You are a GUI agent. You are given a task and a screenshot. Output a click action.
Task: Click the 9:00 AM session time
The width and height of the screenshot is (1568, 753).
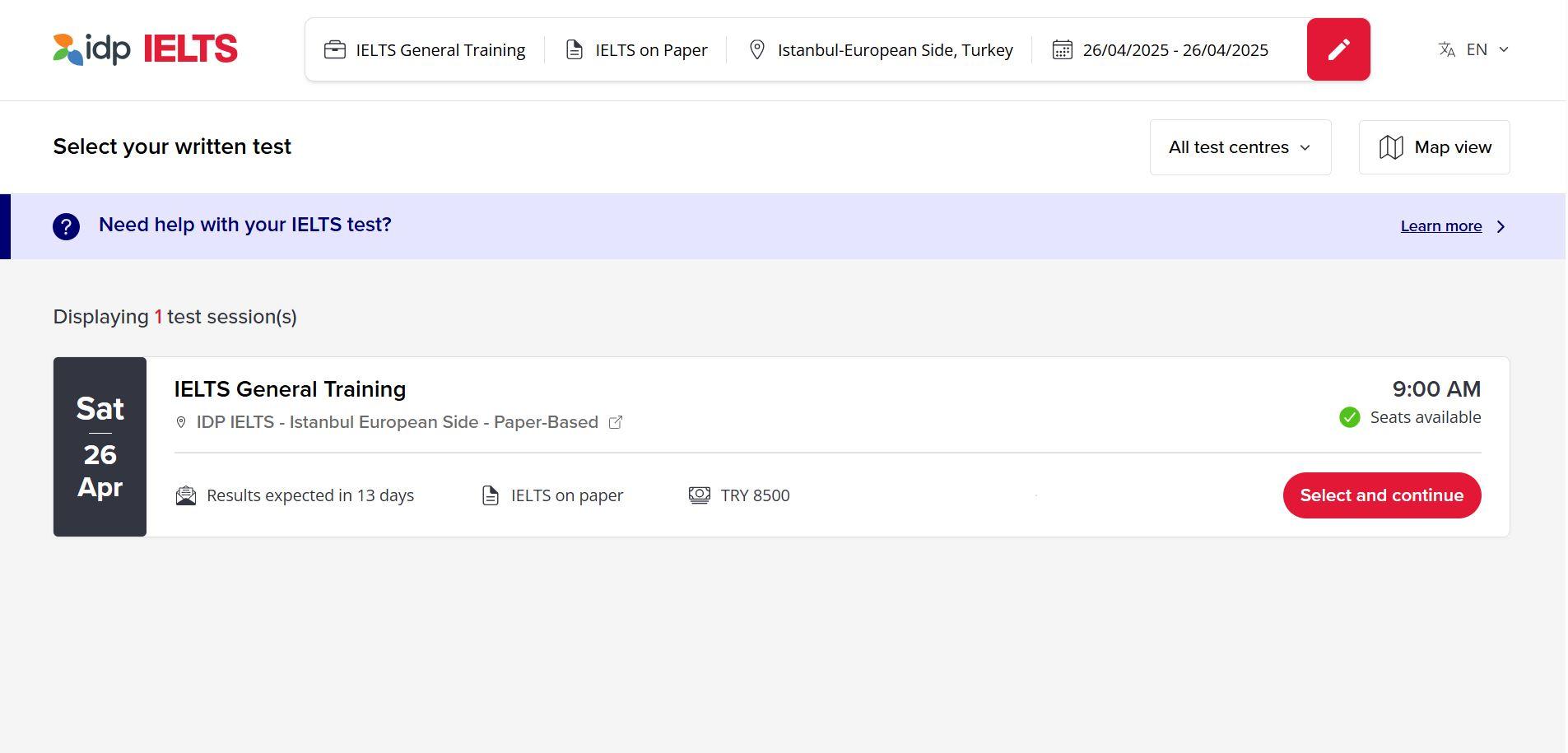coord(1437,389)
